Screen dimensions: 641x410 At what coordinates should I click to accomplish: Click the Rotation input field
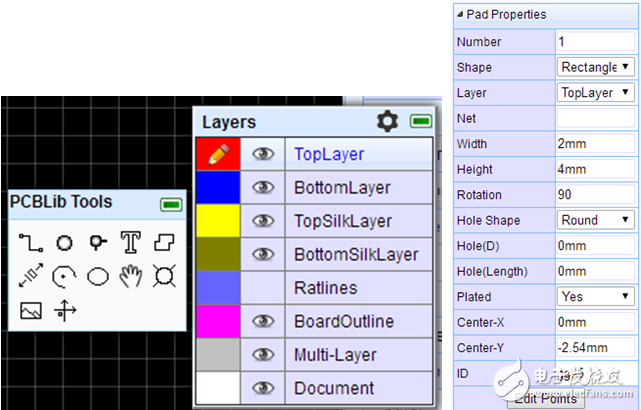click(595, 195)
